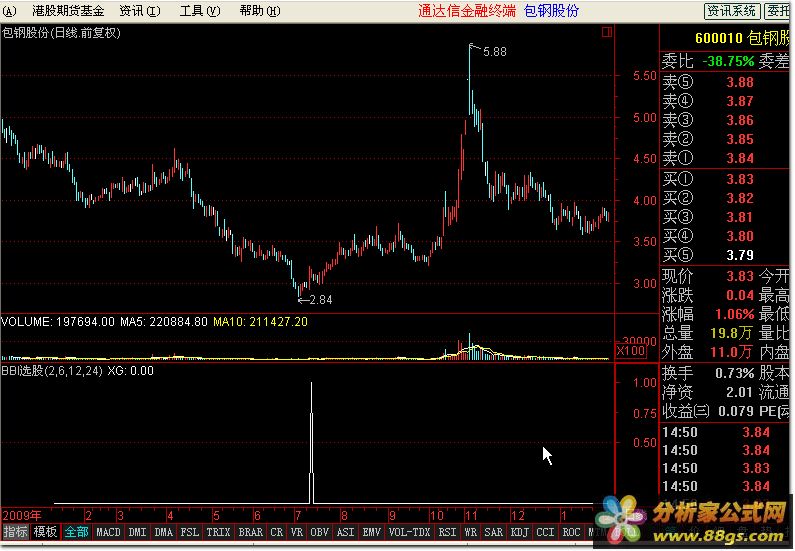Click the VOLUME: 197694.00 label
Screen dimensions: 795x551
58,322
